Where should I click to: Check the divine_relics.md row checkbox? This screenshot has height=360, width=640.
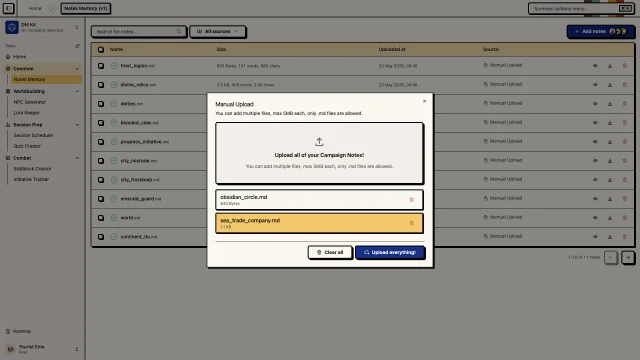click(101, 84)
